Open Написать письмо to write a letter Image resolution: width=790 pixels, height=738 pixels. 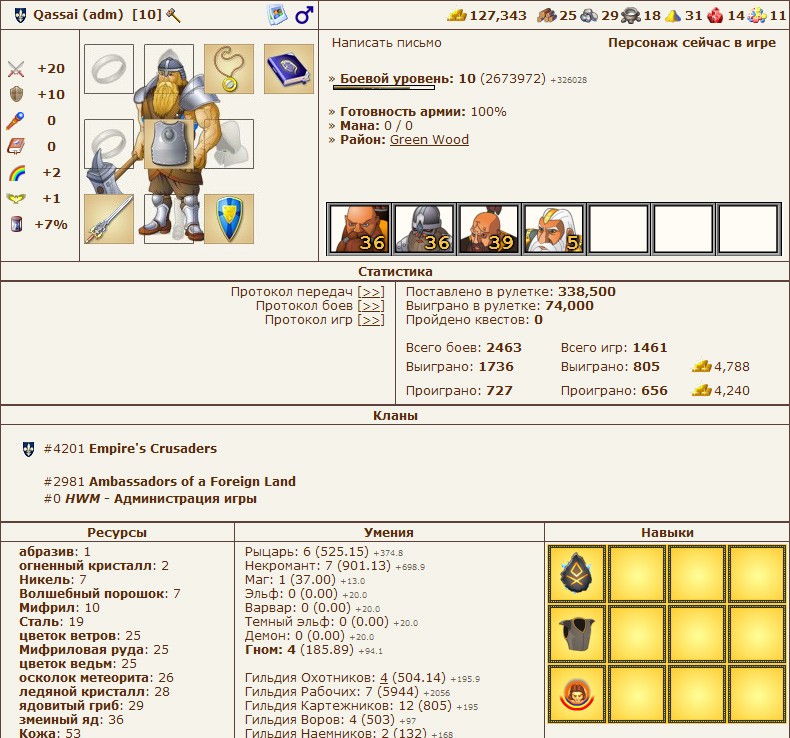click(386, 43)
